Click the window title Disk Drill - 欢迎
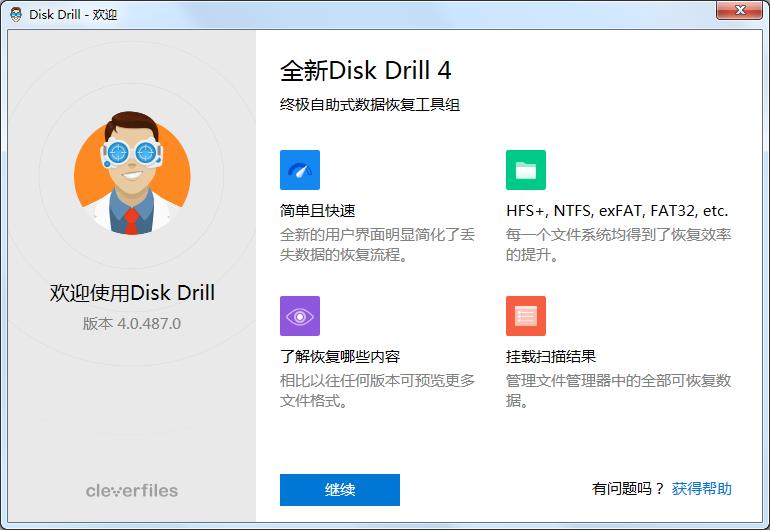 pos(73,14)
